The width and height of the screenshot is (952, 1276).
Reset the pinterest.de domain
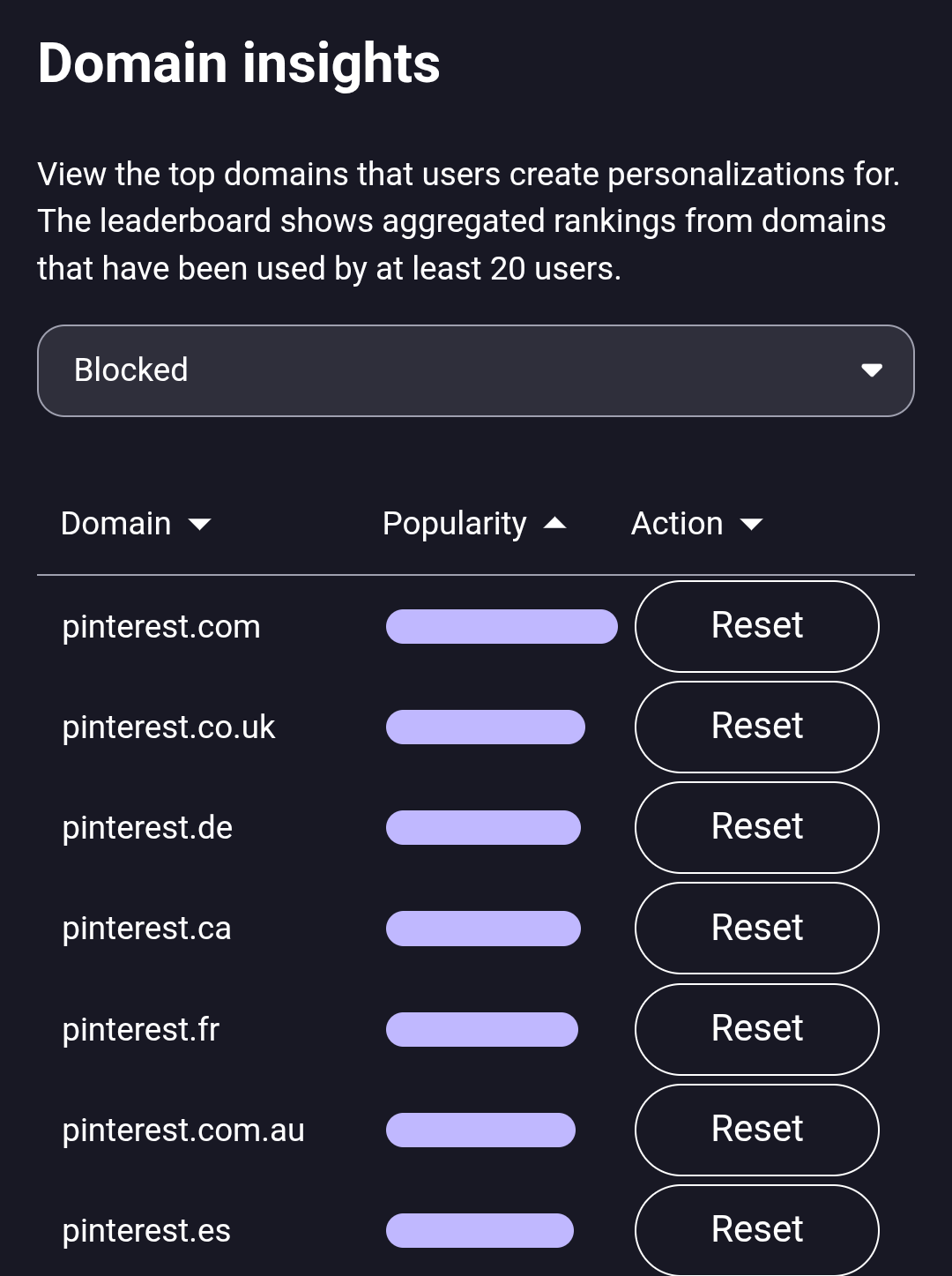[x=756, y=827]
